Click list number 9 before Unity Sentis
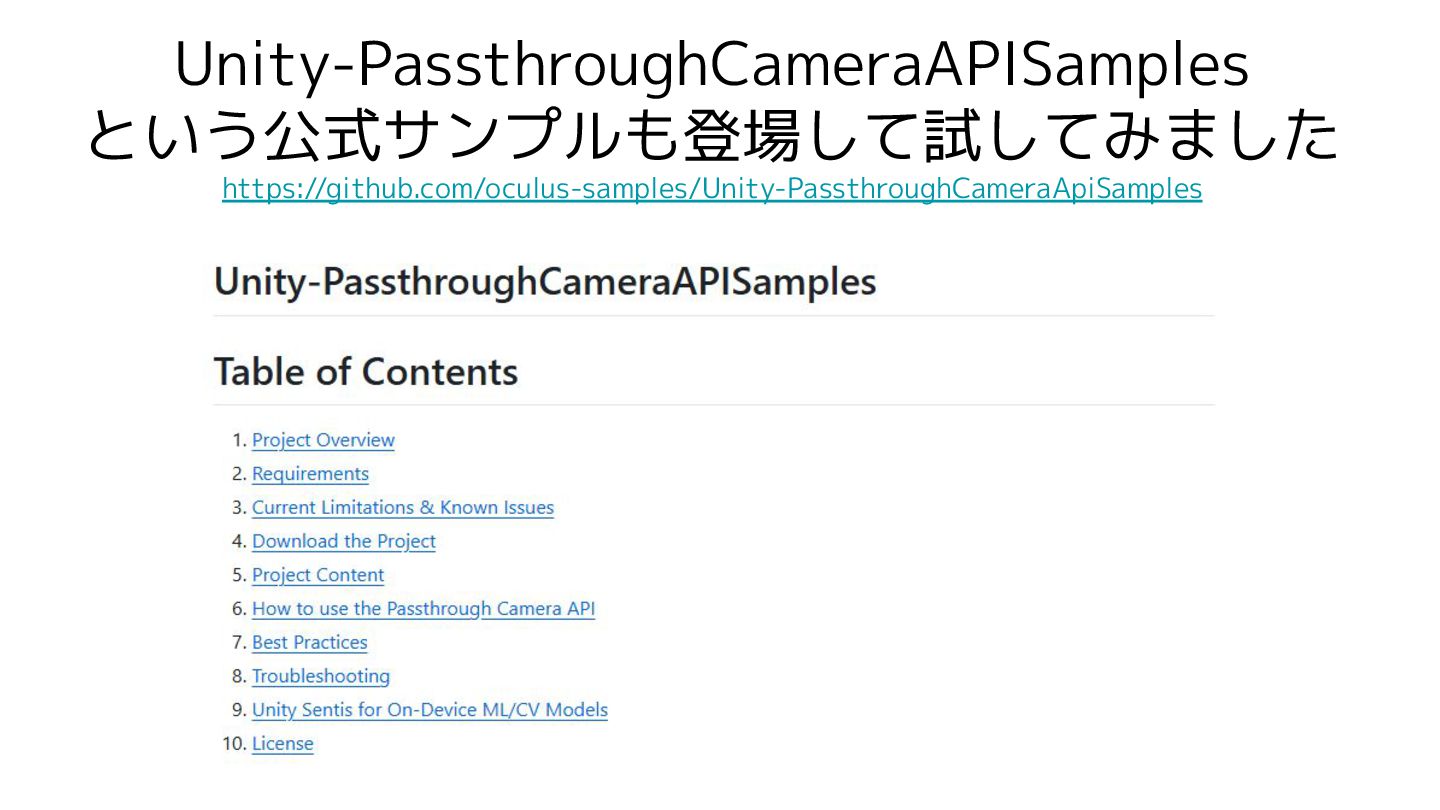 click(x=238, y=710)
